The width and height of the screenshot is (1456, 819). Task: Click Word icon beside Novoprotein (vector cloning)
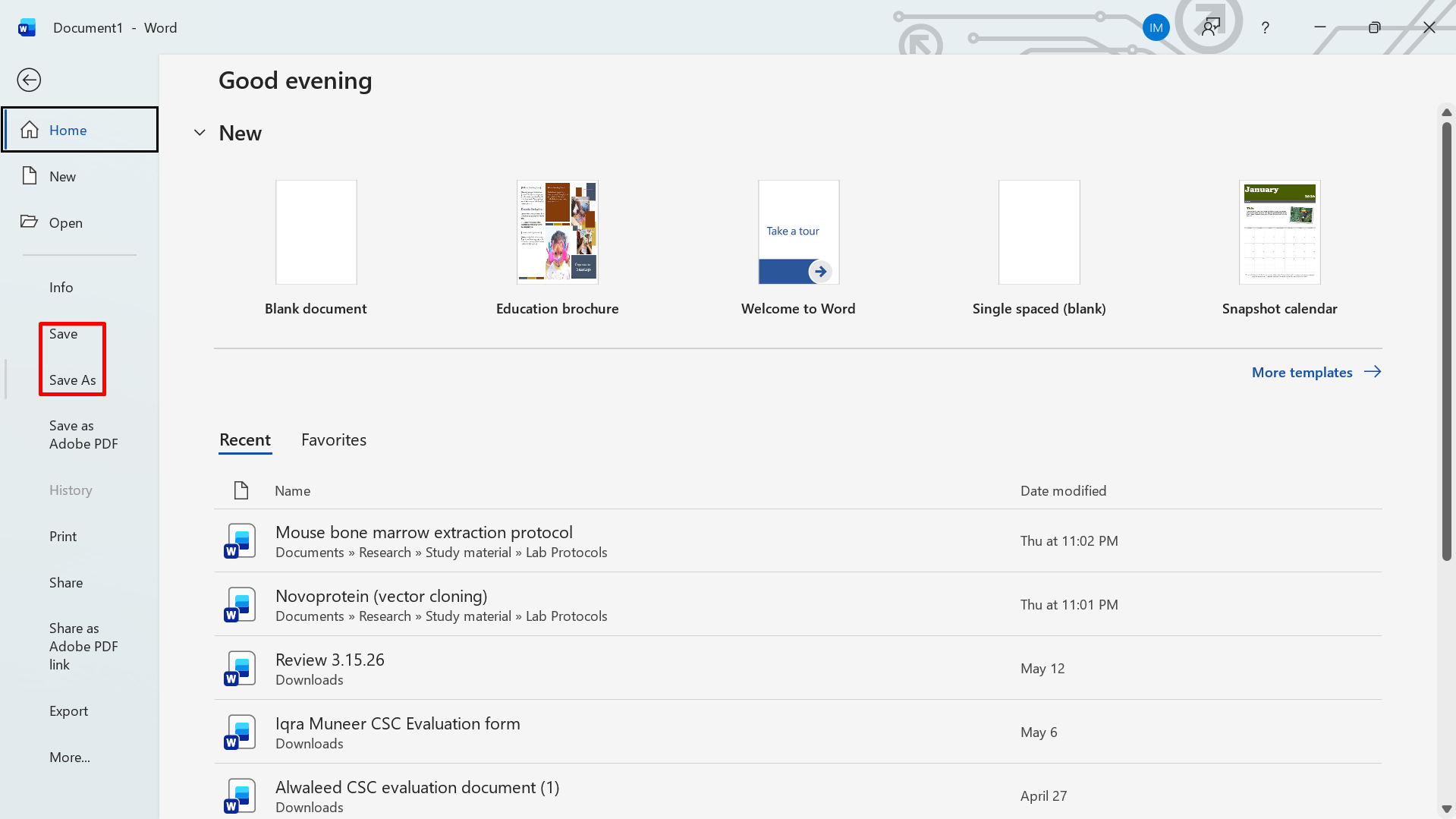(240, 604)
